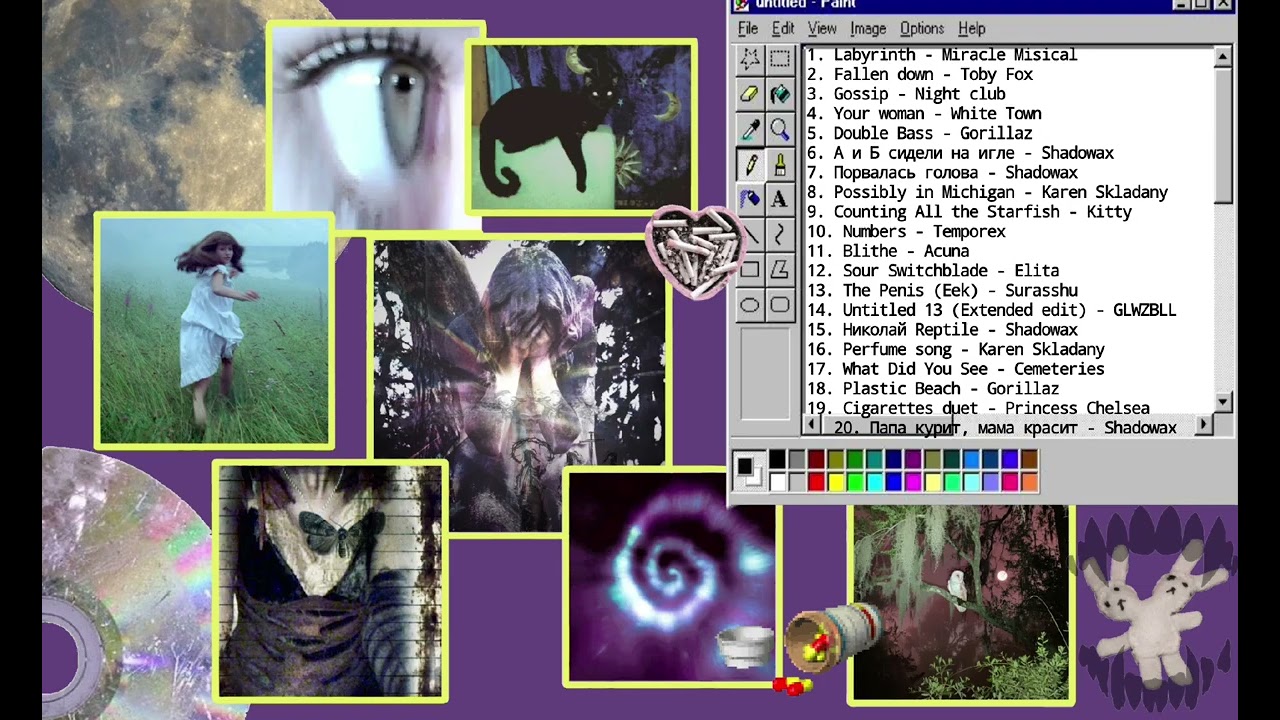The image size is (1280, 720).
Task: Click the horizontal scrollbar right arrow
Action: [x=1204, y=426]
